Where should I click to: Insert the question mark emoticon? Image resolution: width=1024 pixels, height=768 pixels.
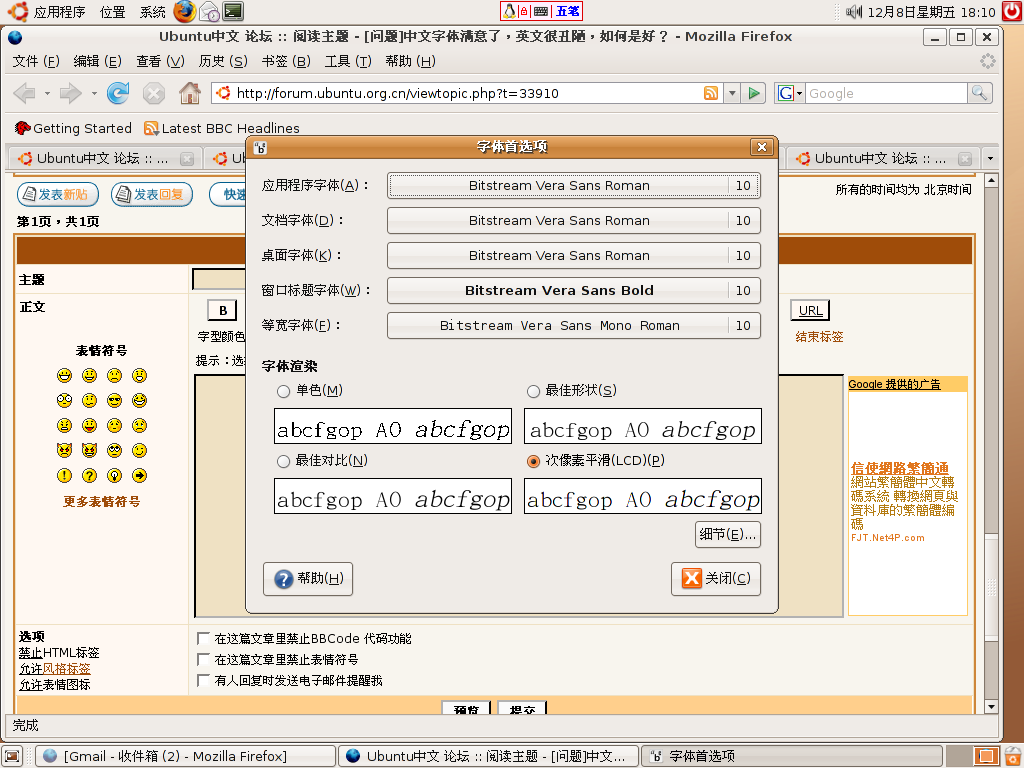[x=89, y=475]
